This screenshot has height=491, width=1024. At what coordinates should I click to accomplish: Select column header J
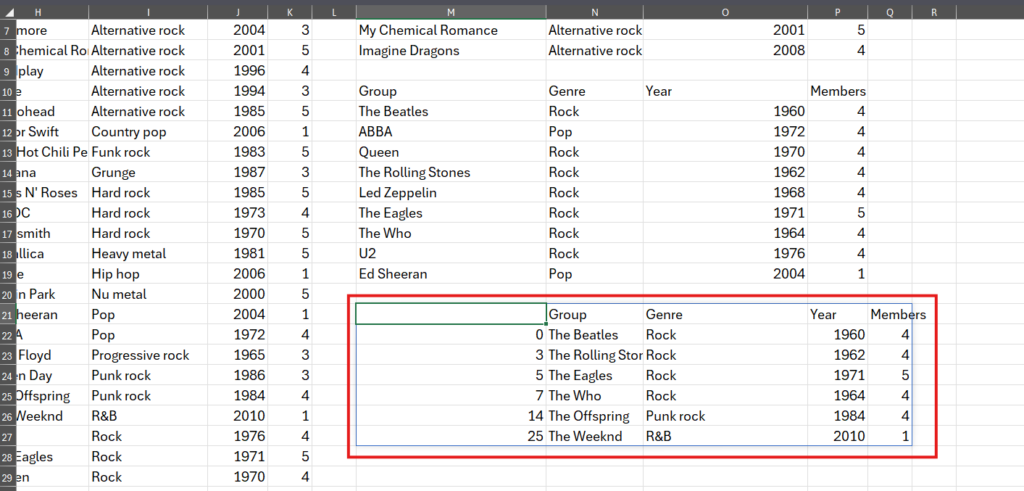[238, 12]
